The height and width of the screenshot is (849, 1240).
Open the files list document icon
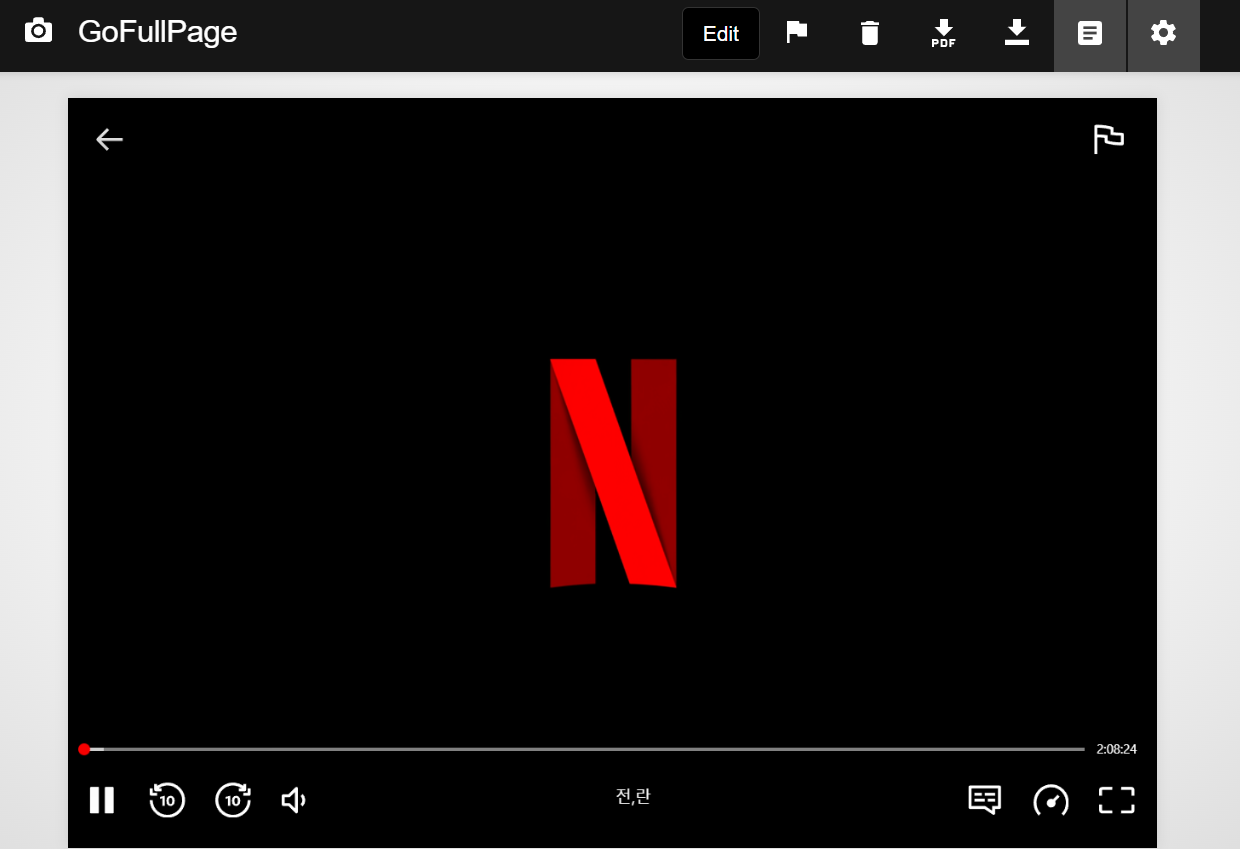click(x=1090, y=33)
